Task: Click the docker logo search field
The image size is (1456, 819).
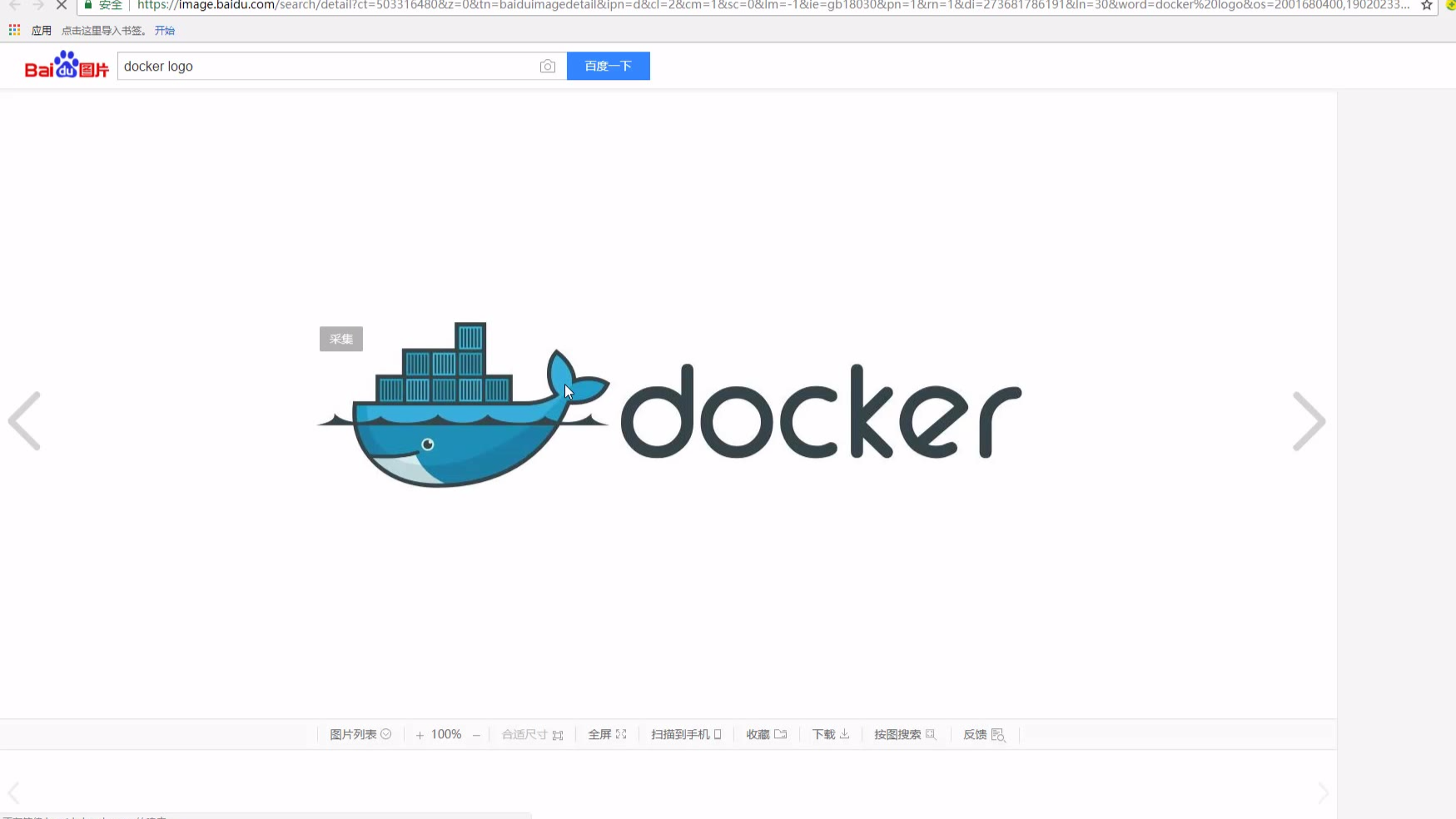Action: [x=325, y=67]
